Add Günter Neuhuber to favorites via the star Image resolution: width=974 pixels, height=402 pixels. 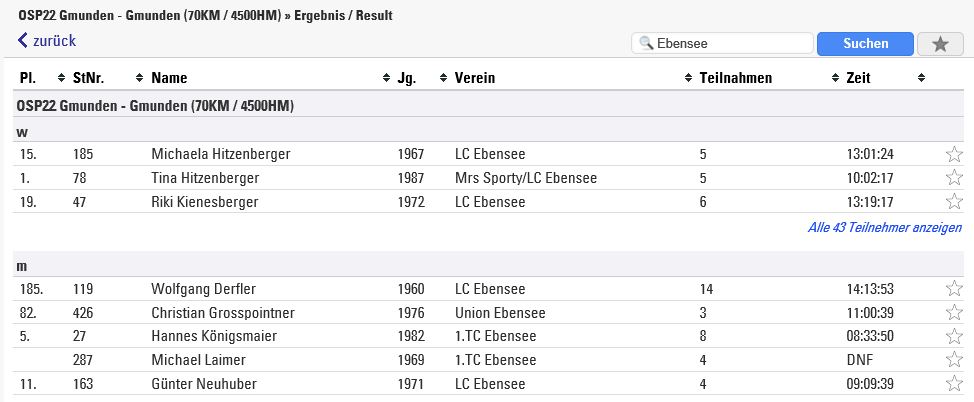coord(954,383)
